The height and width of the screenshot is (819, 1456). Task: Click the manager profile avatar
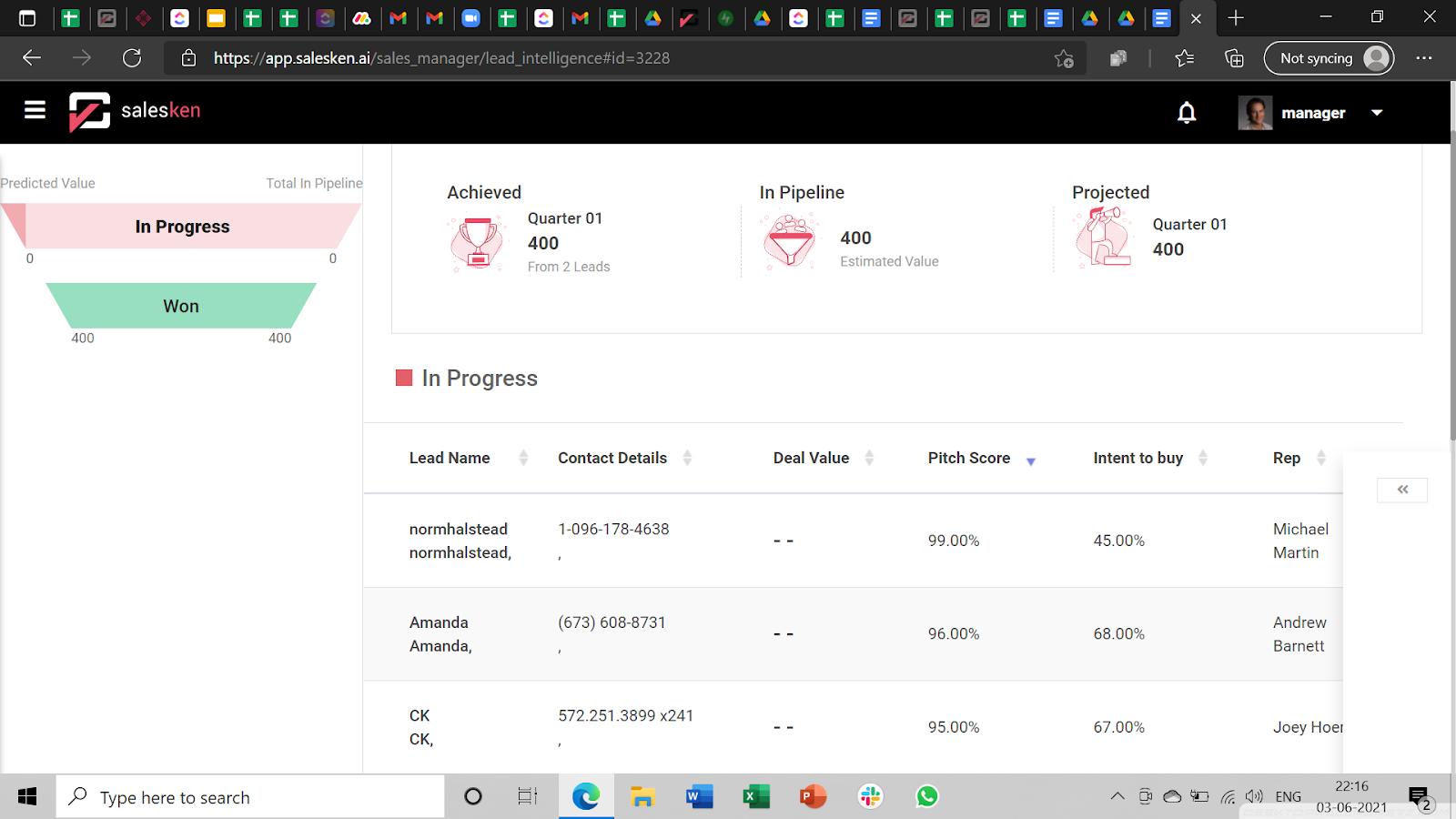[1255, 113]
